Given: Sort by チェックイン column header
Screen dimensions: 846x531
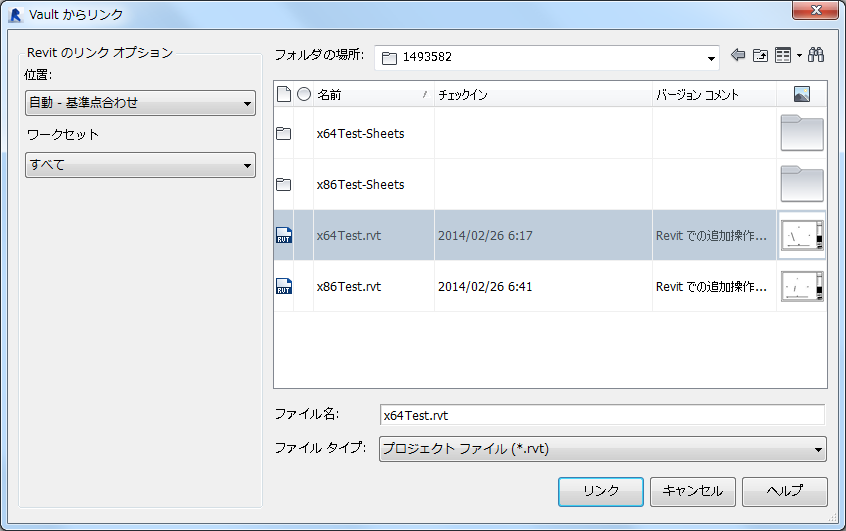Looking at the screenshot, I should [x=543, y=94].
